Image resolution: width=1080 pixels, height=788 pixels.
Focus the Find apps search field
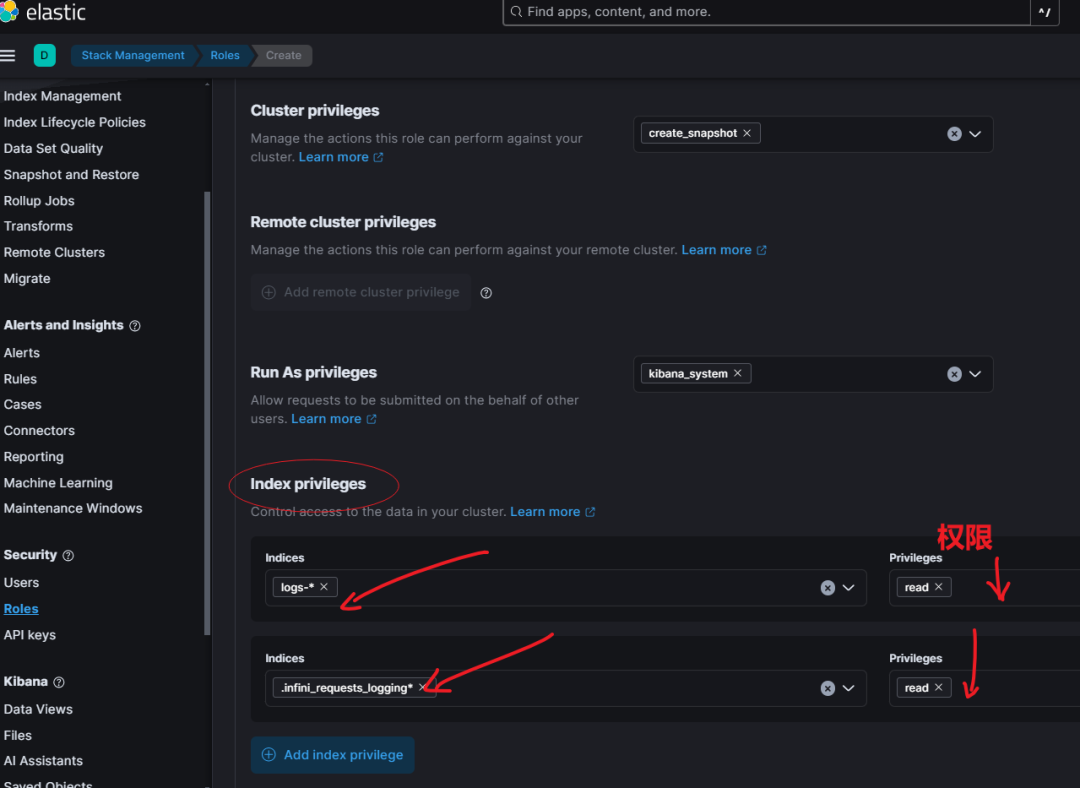point(766,12)
